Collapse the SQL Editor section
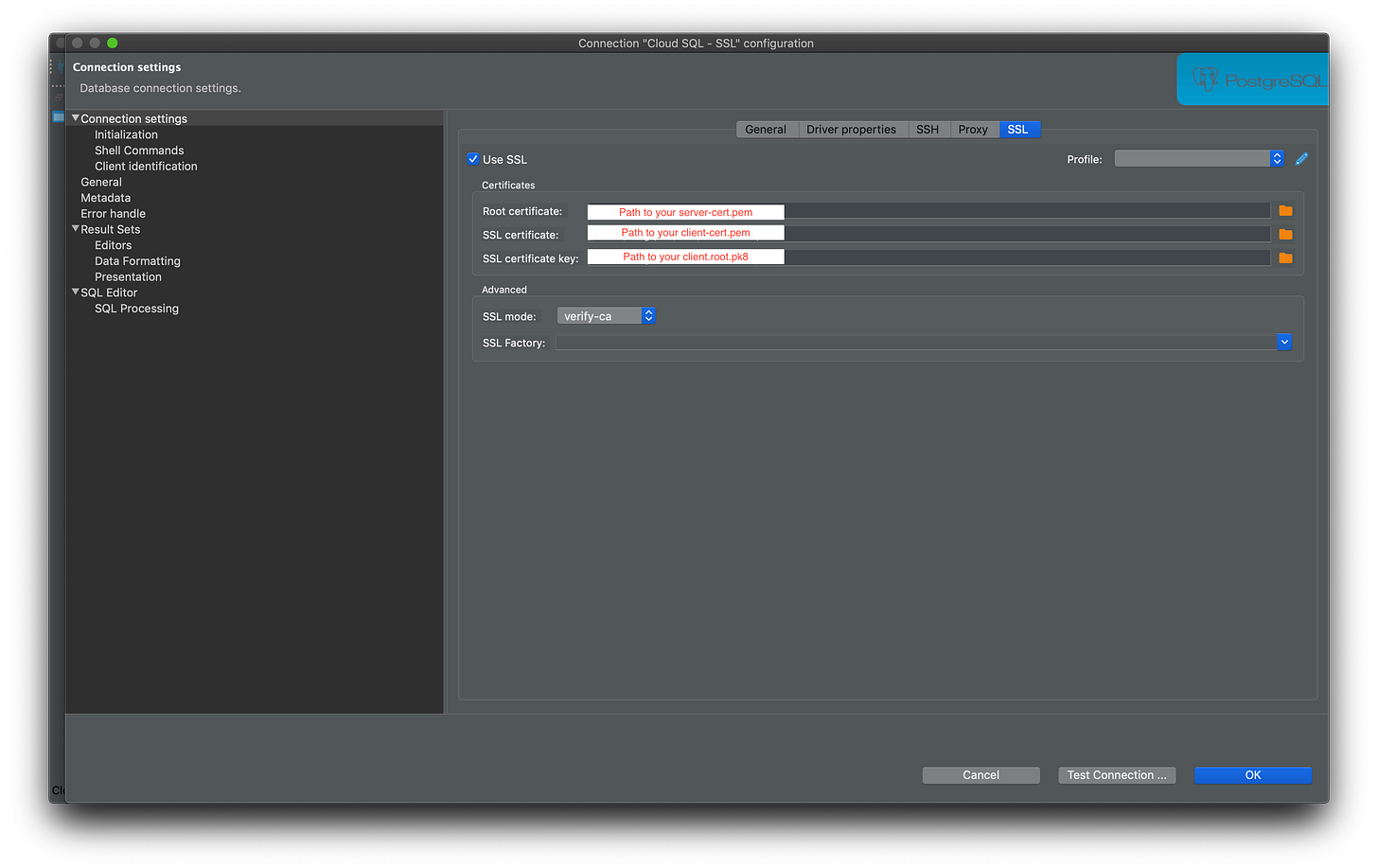Image resolution: width=1378 pixels, height=868 pixels. click(76, 292)
